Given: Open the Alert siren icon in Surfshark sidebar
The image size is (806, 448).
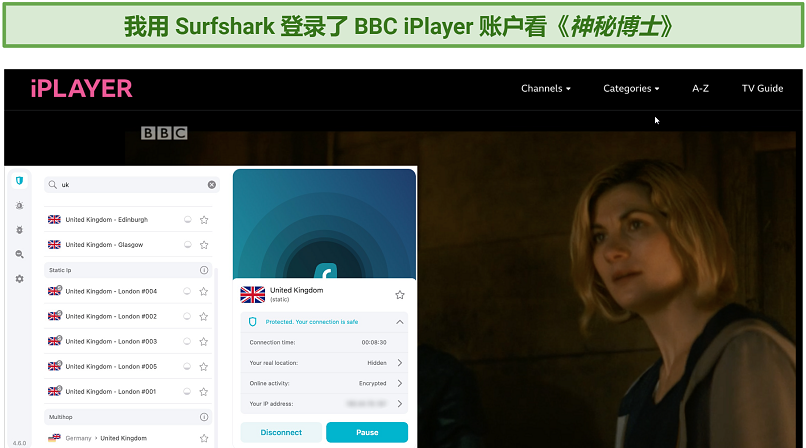Looking at the screenshot, I should (x=20, y=206).
